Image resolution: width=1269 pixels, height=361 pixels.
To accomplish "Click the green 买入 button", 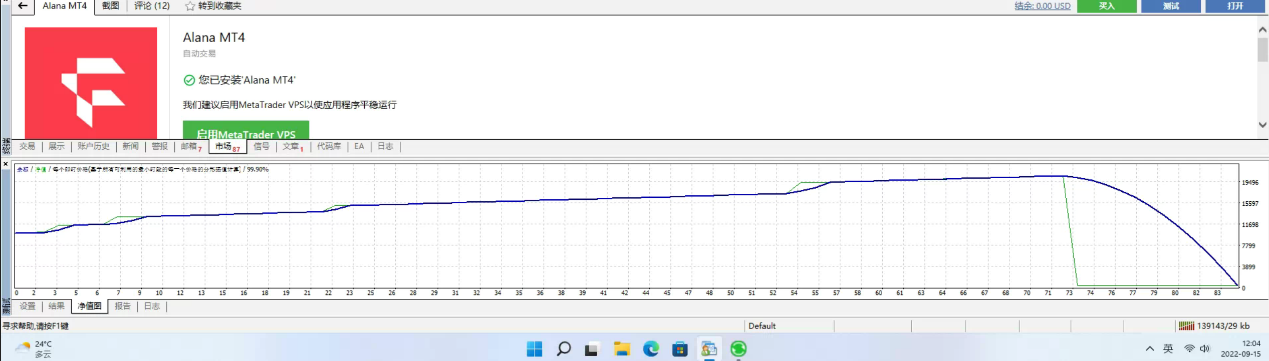I will coord(1107,6).
